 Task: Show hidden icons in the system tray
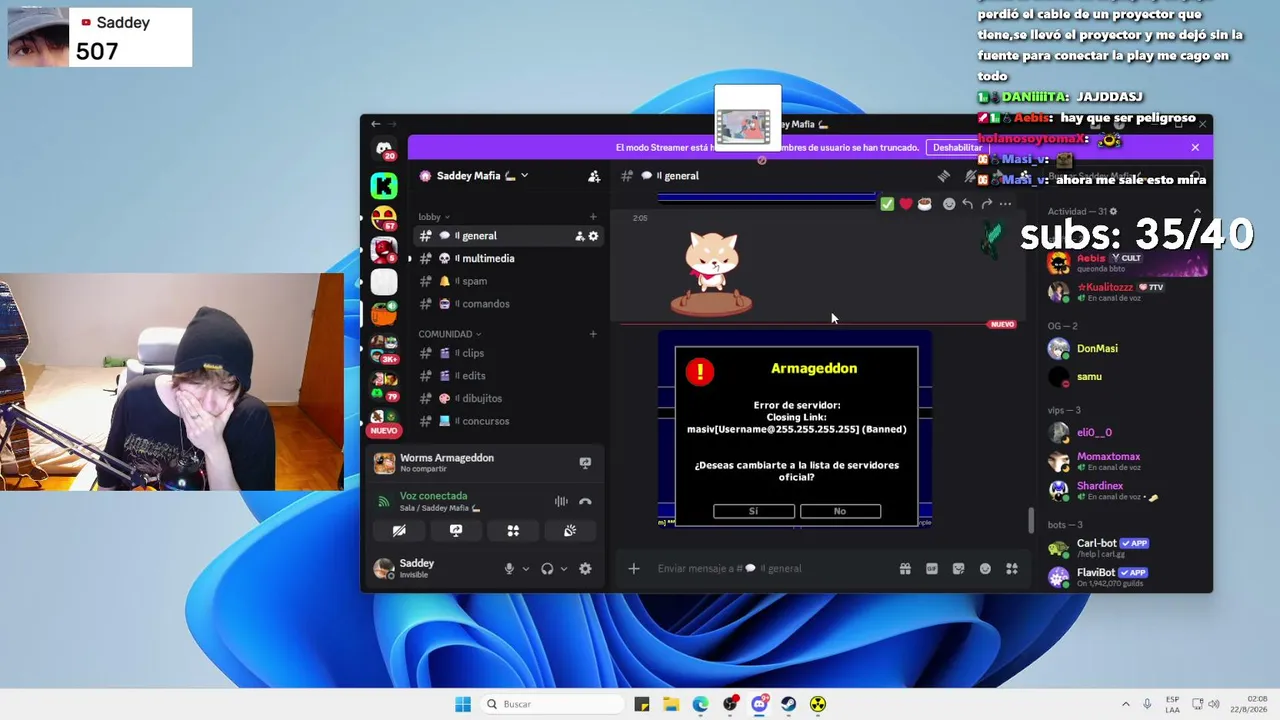point(1125,704)
